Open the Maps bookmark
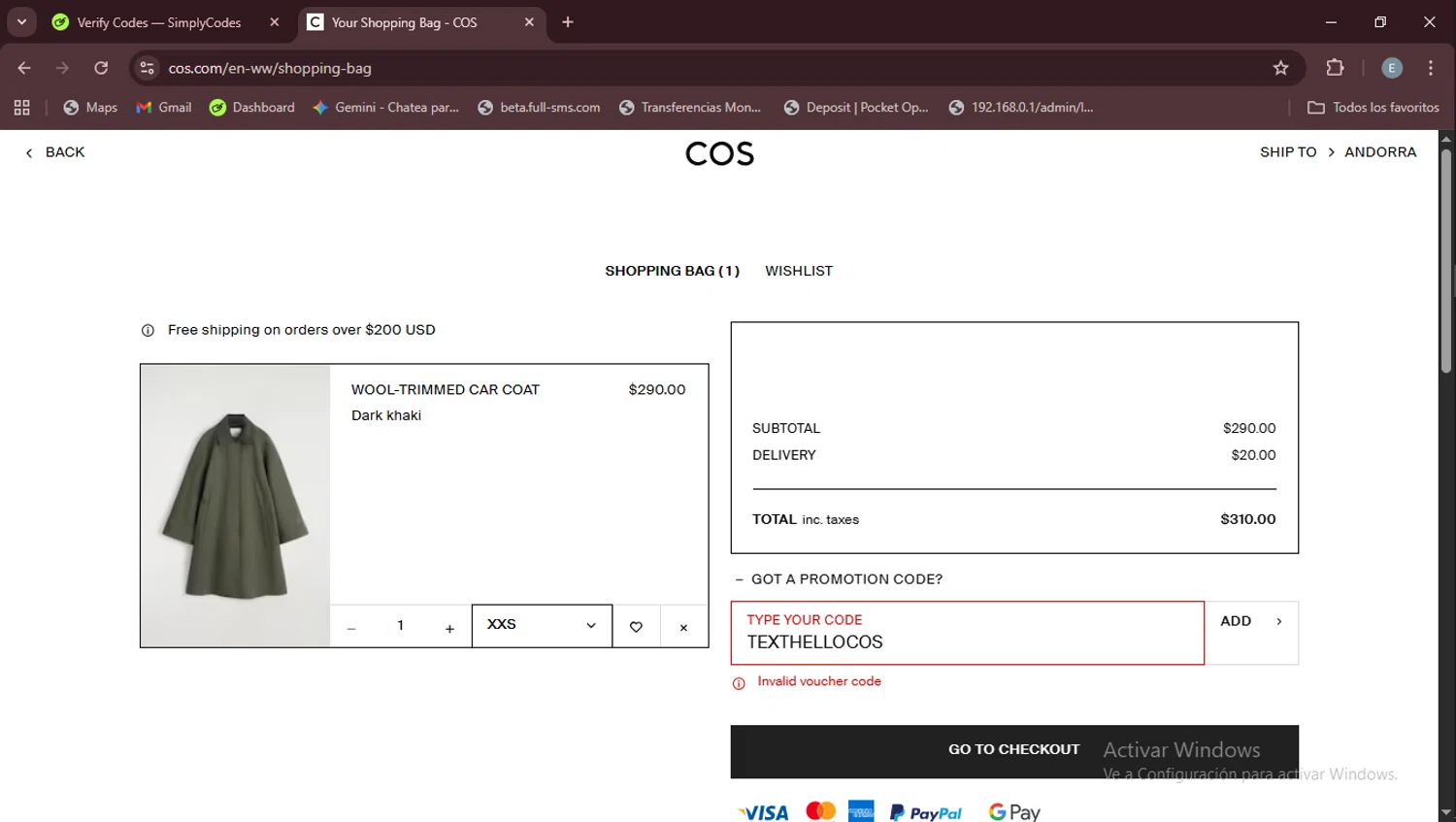The image size is (1456, 822). pos(90,108)
